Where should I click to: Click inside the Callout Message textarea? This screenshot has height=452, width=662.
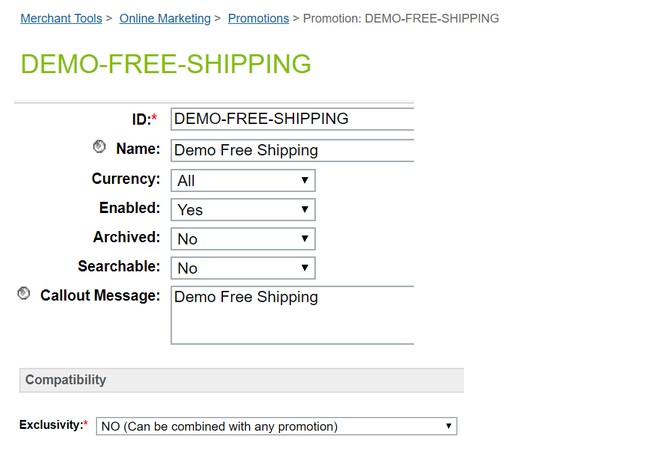(x=291, y=314)
